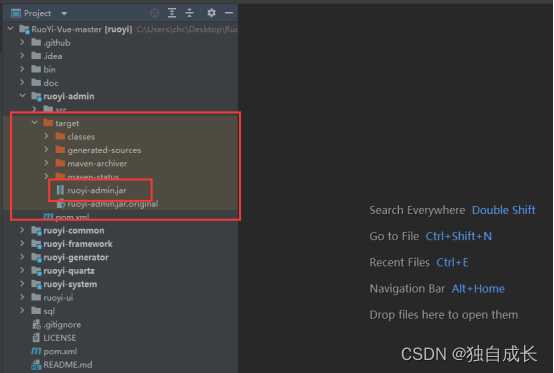Click the ruoyi-ui folder icon

pyautogui.click(x=36, y=297)
